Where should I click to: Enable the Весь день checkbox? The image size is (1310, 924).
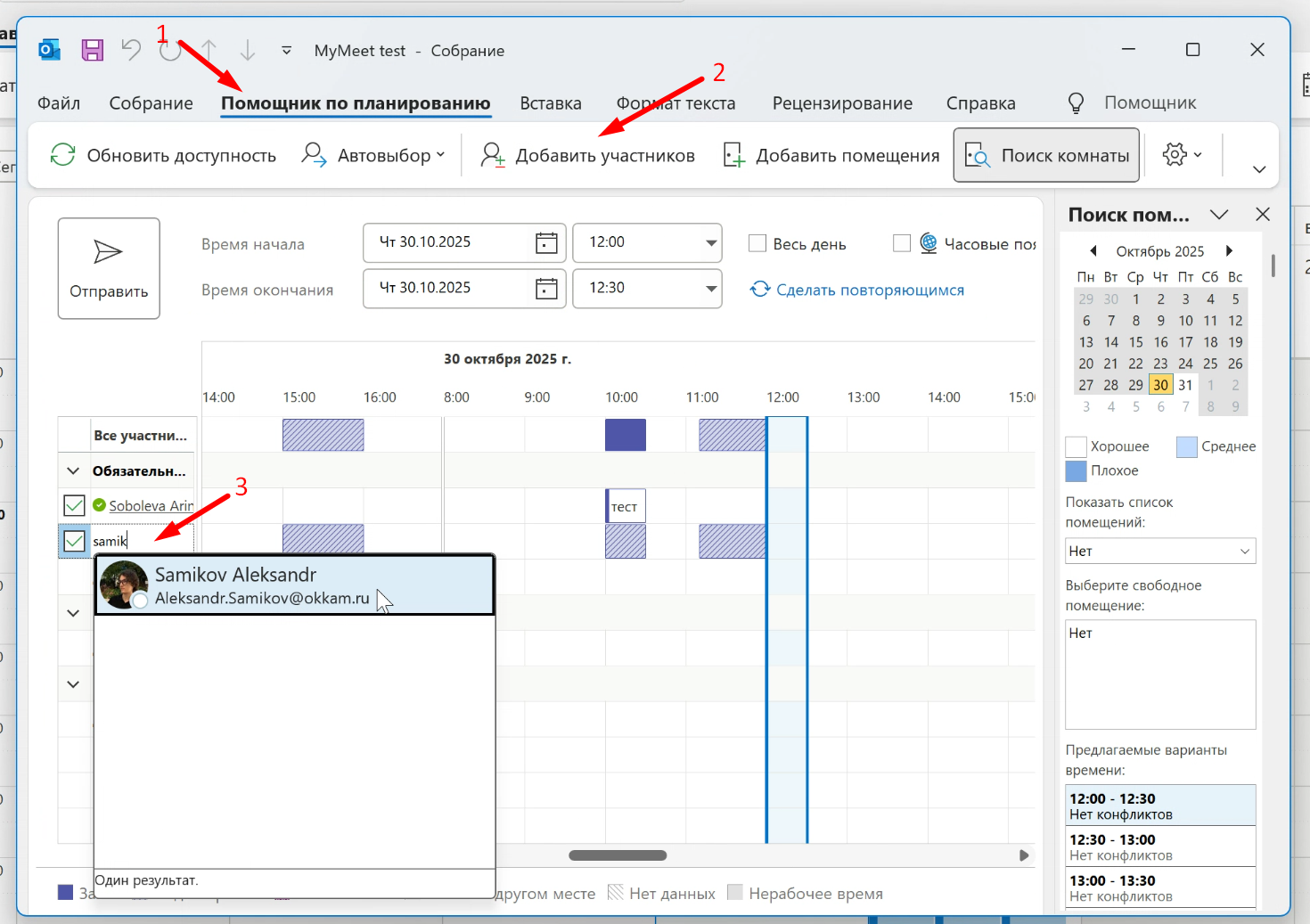tap(757, 243)
